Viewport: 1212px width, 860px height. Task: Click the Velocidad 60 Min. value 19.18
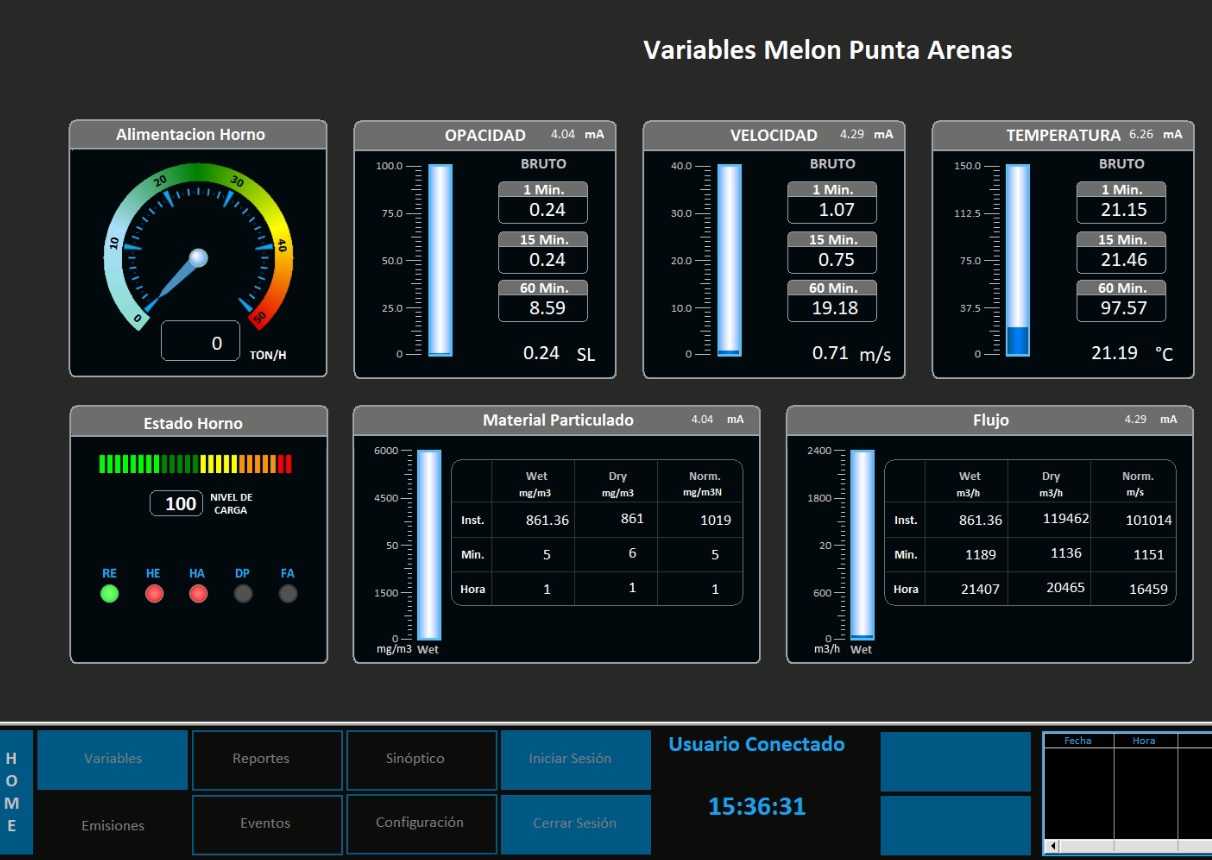832,308
